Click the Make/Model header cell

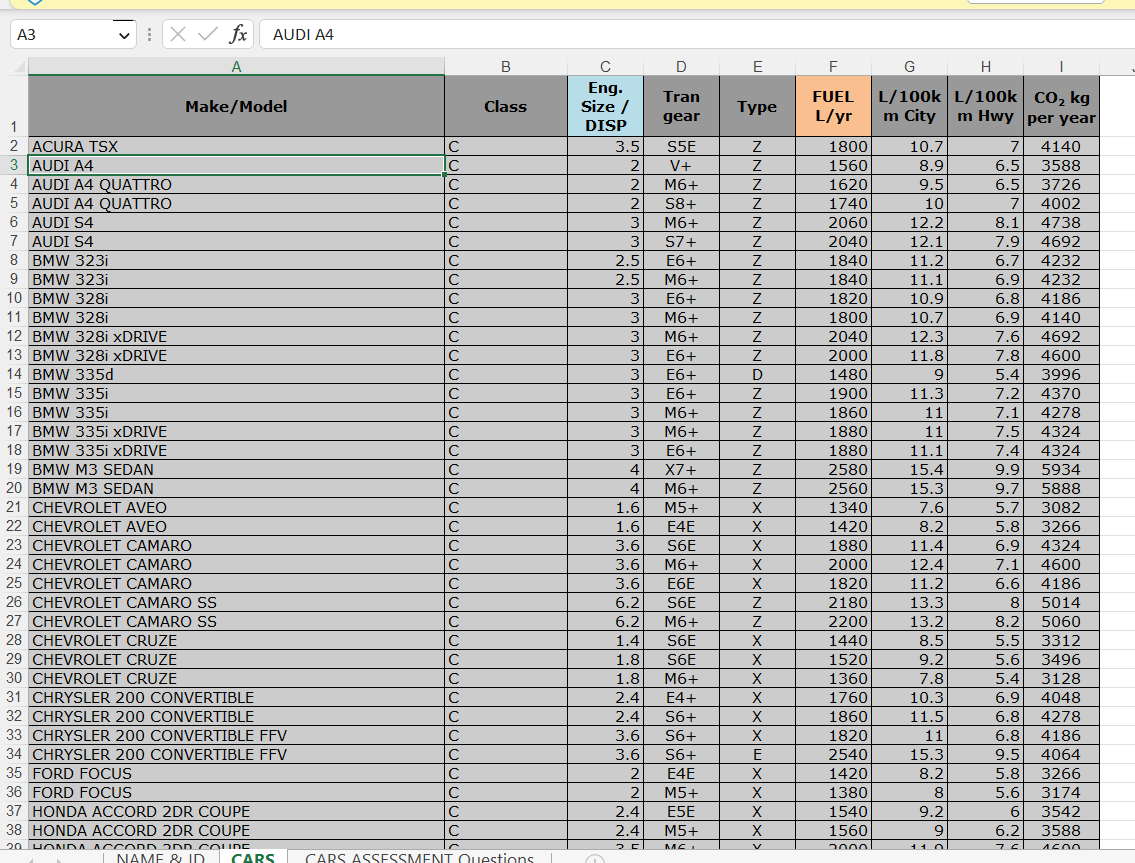pyautogui.click(x=236, y=106)
